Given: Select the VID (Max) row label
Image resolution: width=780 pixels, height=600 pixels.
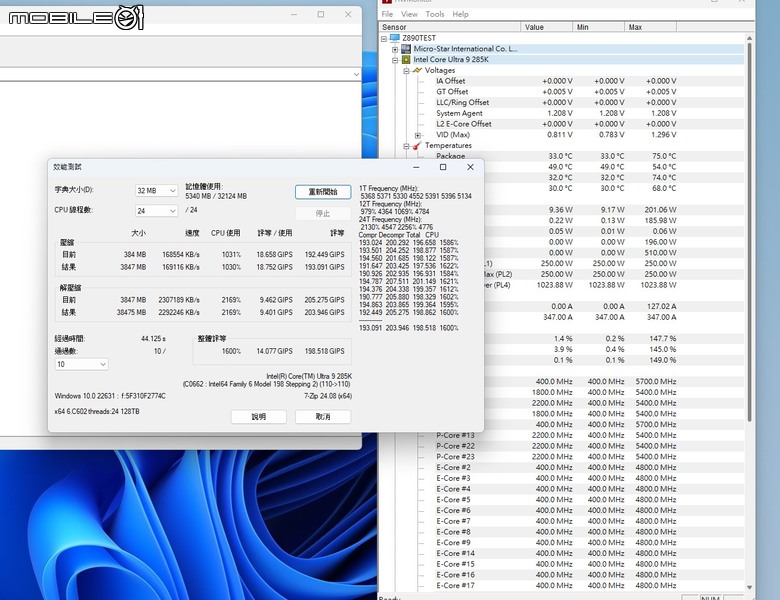Looking at the screenshot, I should [453, 135].
